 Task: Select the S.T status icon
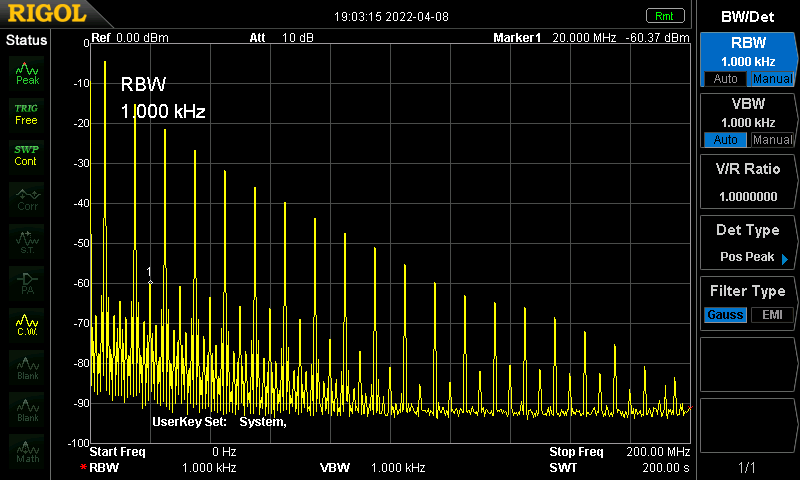[x=27, y=240]
